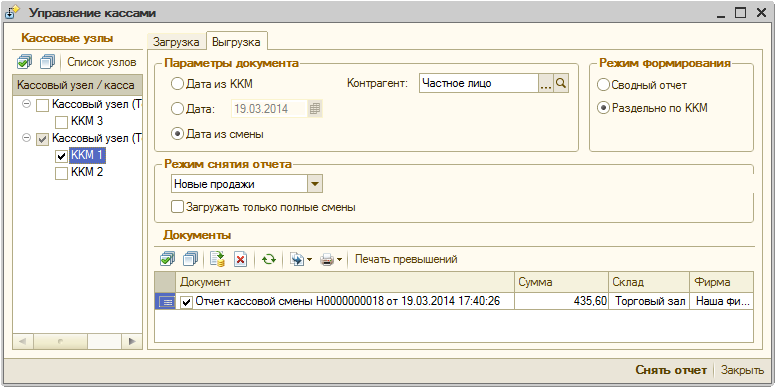Select Дата из ККМ radio option
The image size is (775, 387).
[177, 84]
